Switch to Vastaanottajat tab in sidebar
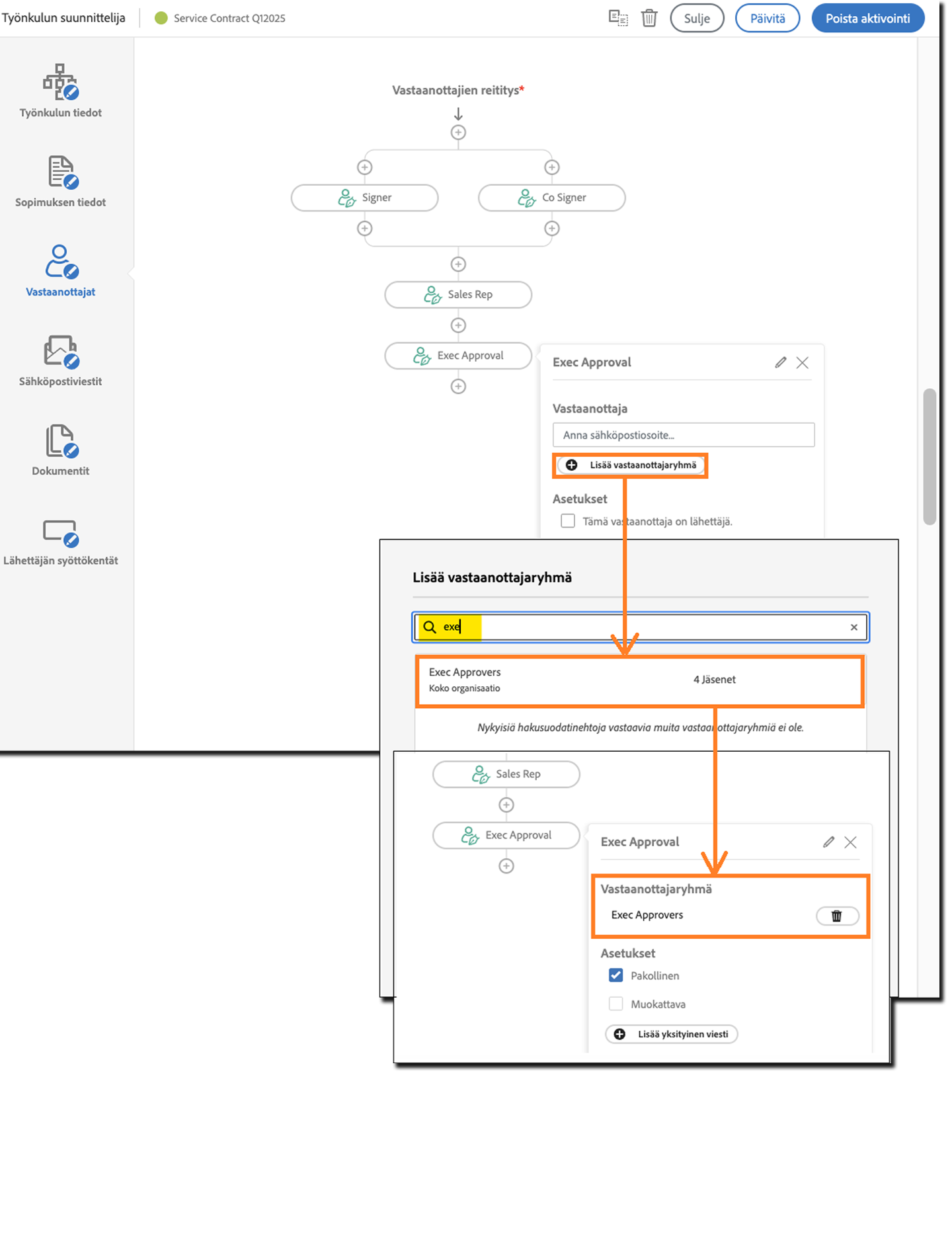Viewport: 952px width, 1247px height. coord(60,271)
